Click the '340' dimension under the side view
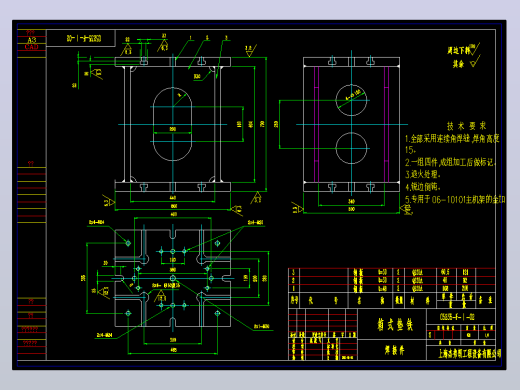The width and height of the screenshot is (520, 390). tap(351, 201)
